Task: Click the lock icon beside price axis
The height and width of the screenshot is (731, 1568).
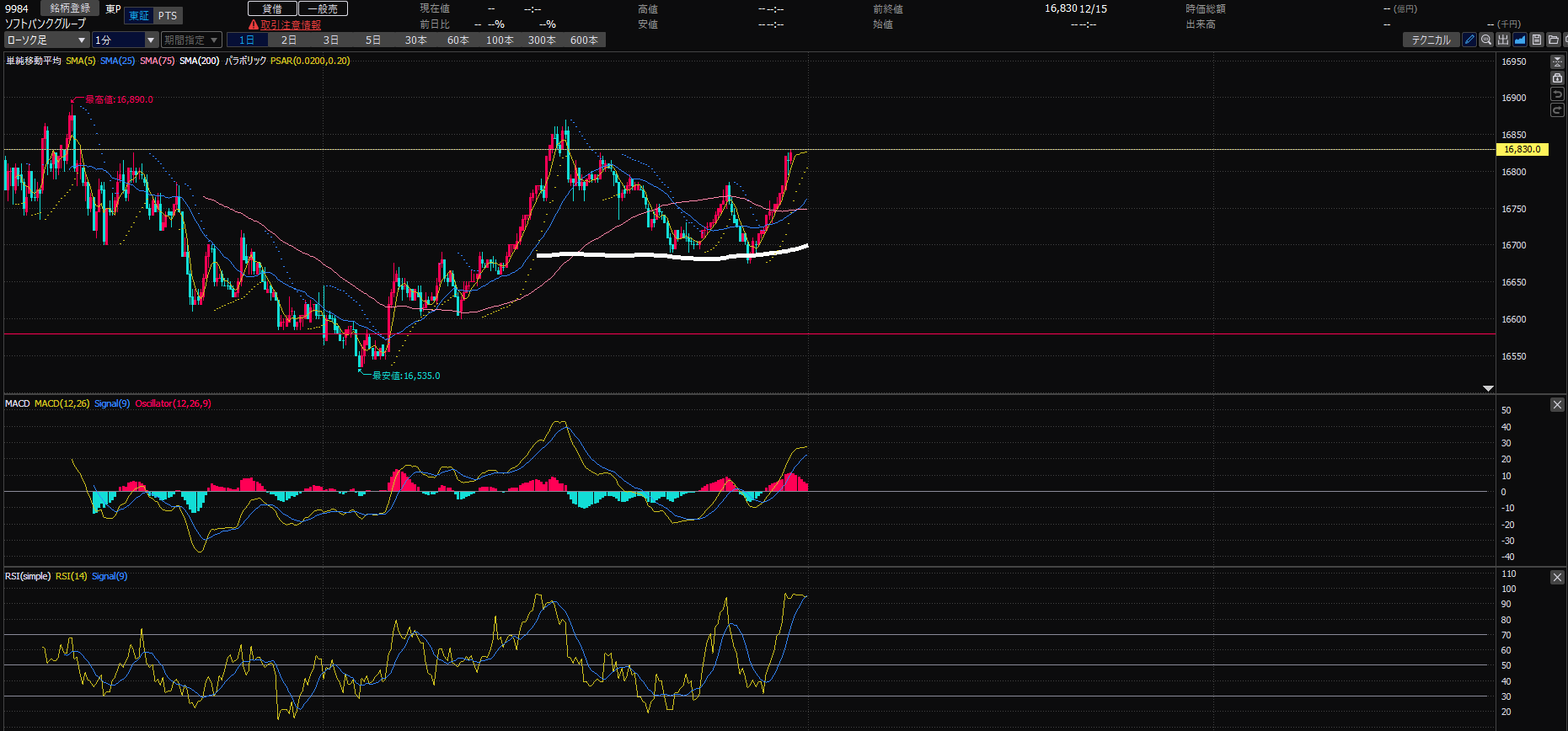Action: click(x=1557, y=78)
